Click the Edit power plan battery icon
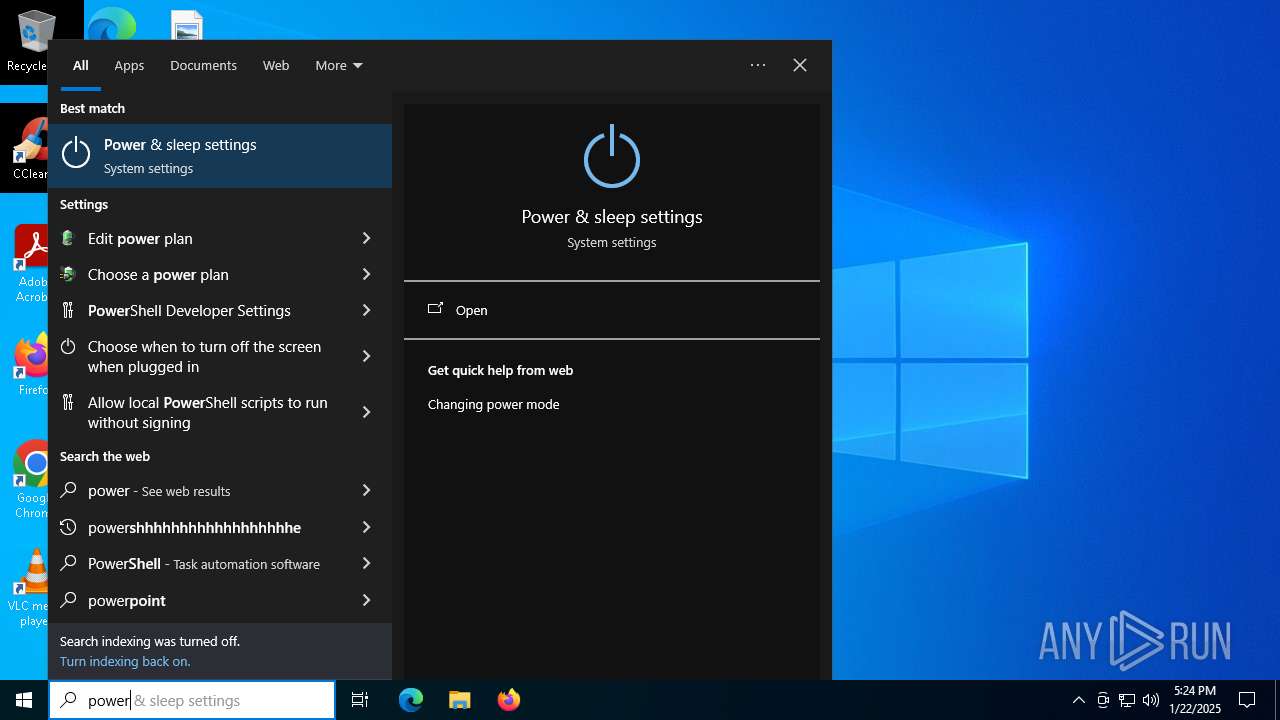Viewport: 1280px width, 720px height. pos(68,238)
